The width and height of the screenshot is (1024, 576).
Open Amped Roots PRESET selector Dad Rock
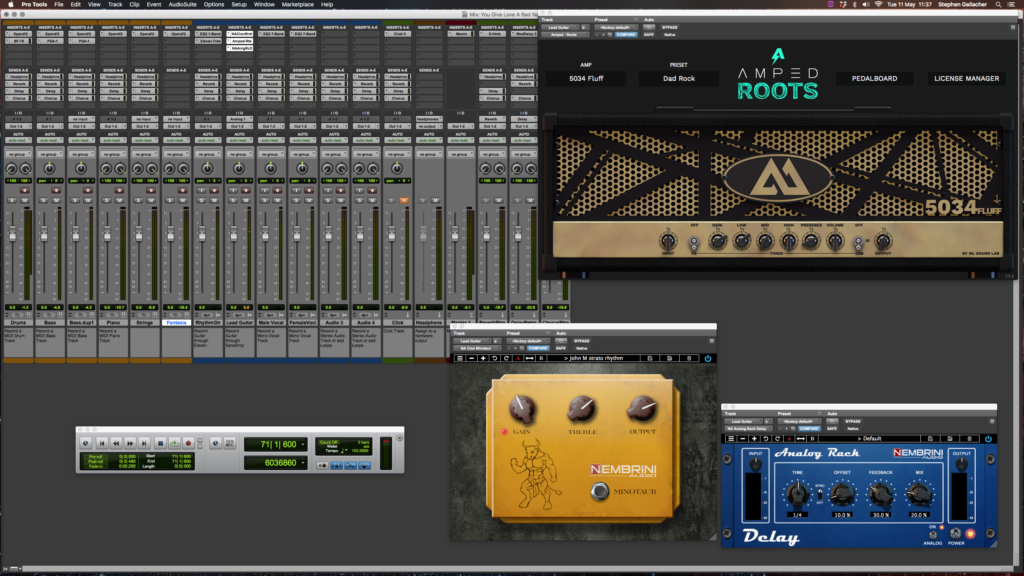679,78
